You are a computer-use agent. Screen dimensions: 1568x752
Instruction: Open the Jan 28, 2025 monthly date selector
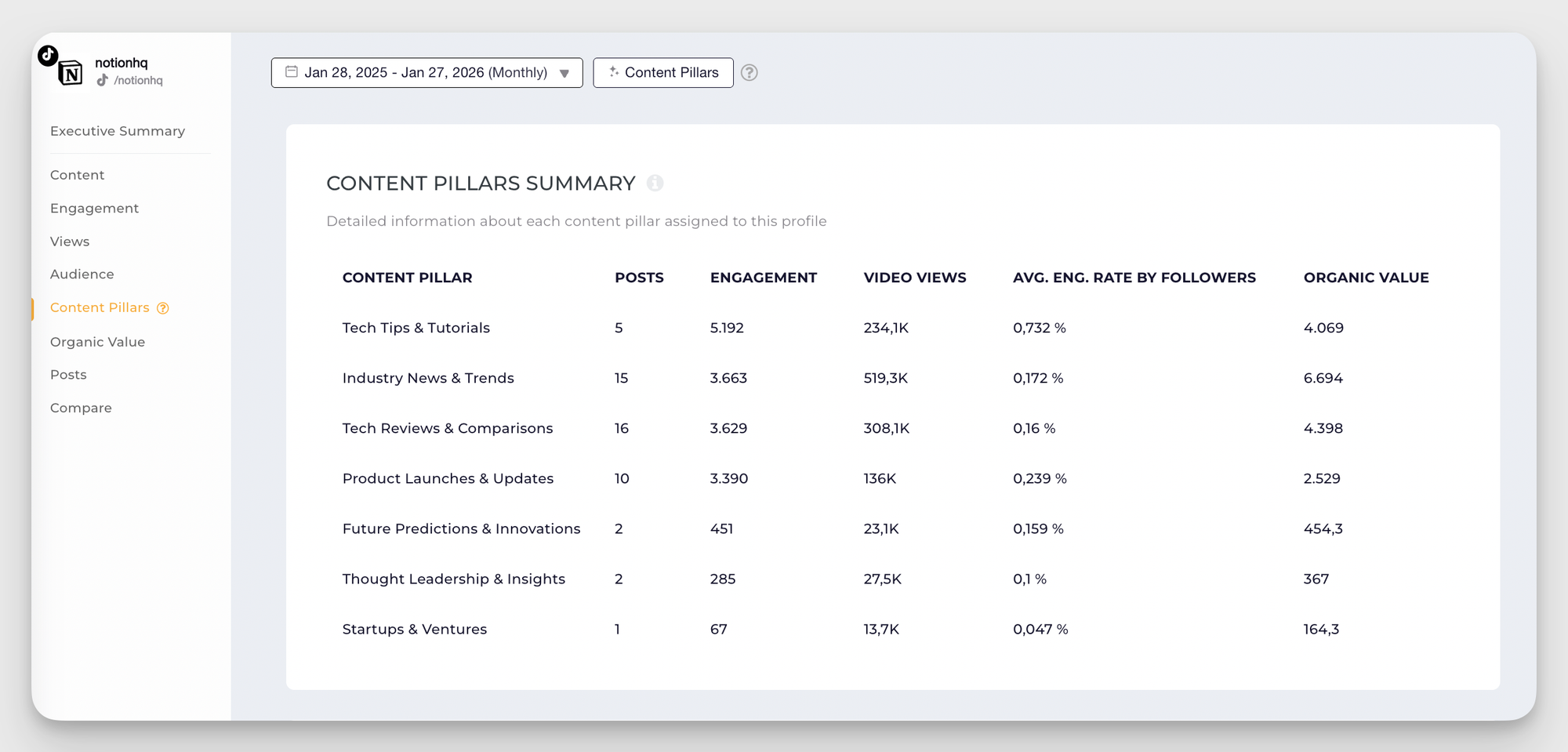[x=426, y=72]
